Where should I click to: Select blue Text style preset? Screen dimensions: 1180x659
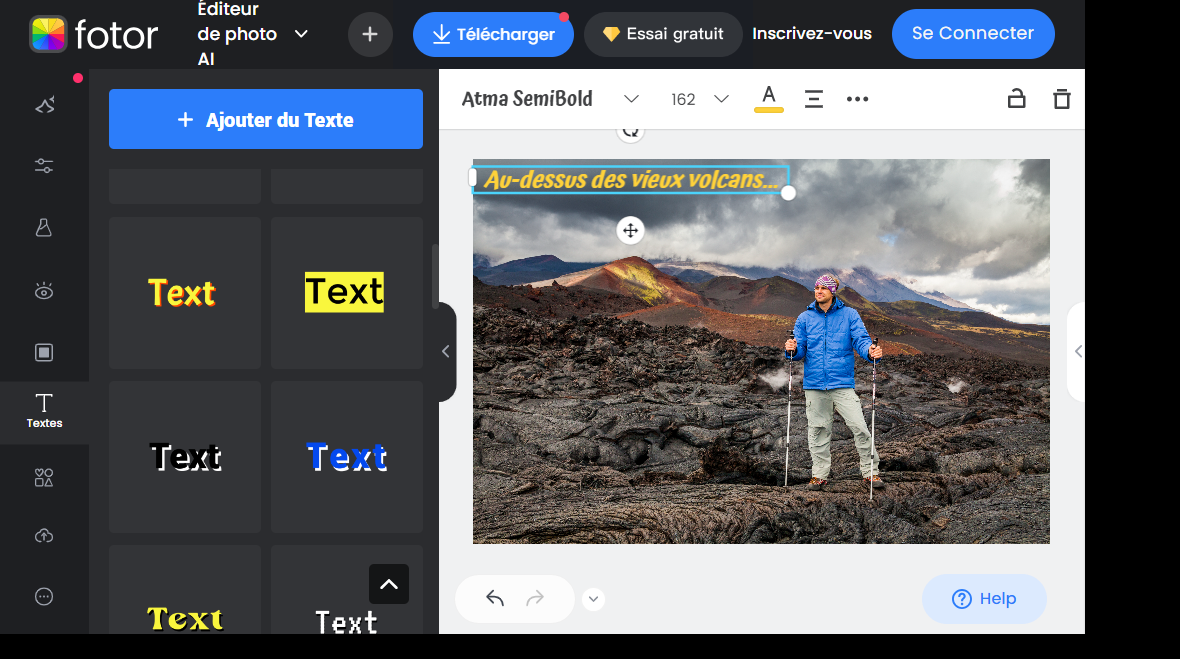(347, 457)
